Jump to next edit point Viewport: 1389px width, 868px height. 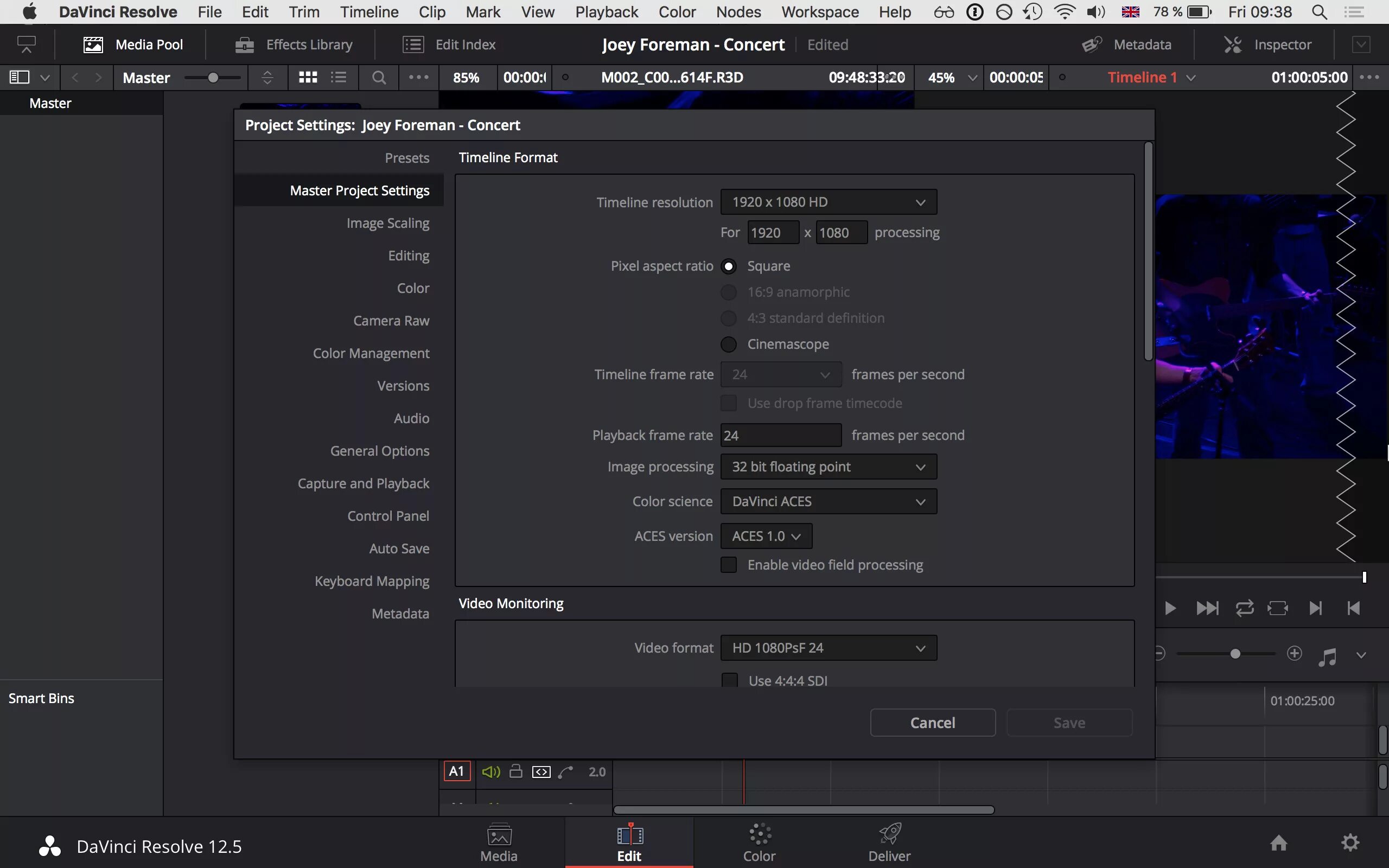point(1316,608)
